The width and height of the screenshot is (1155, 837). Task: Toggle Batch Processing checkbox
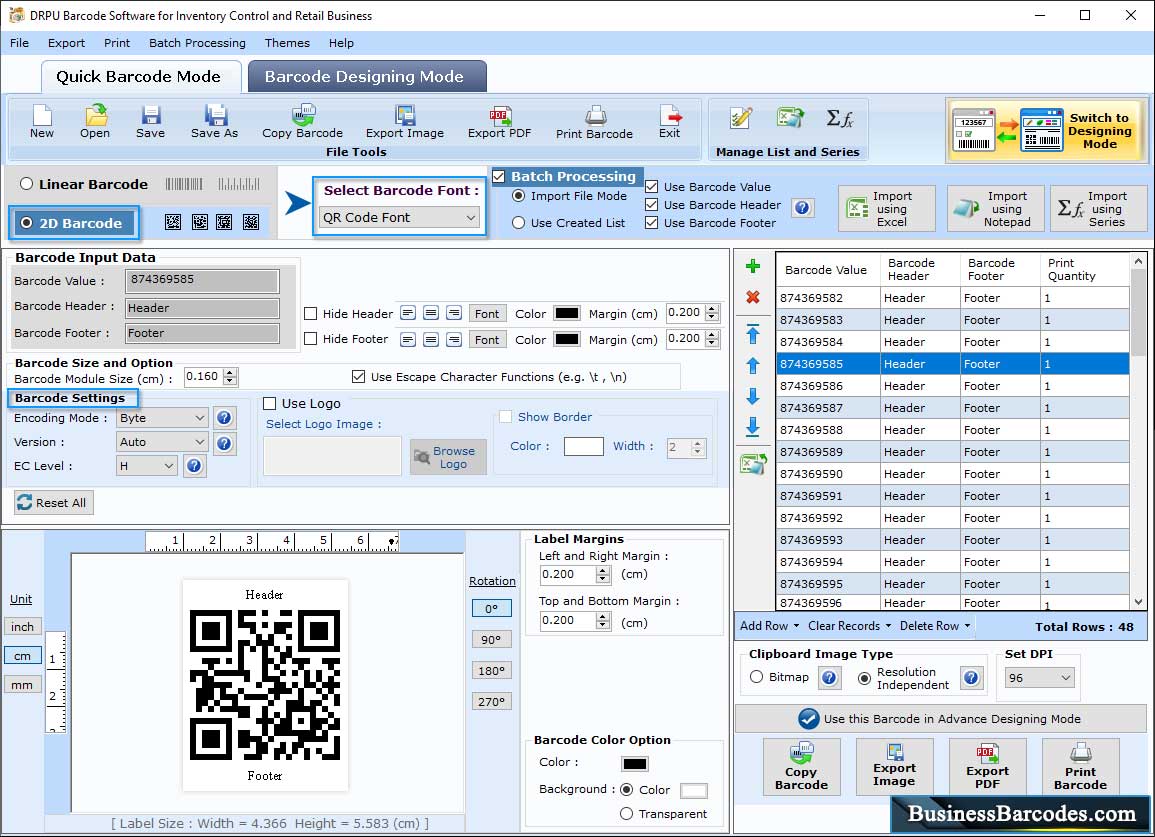tap(499, 177)
